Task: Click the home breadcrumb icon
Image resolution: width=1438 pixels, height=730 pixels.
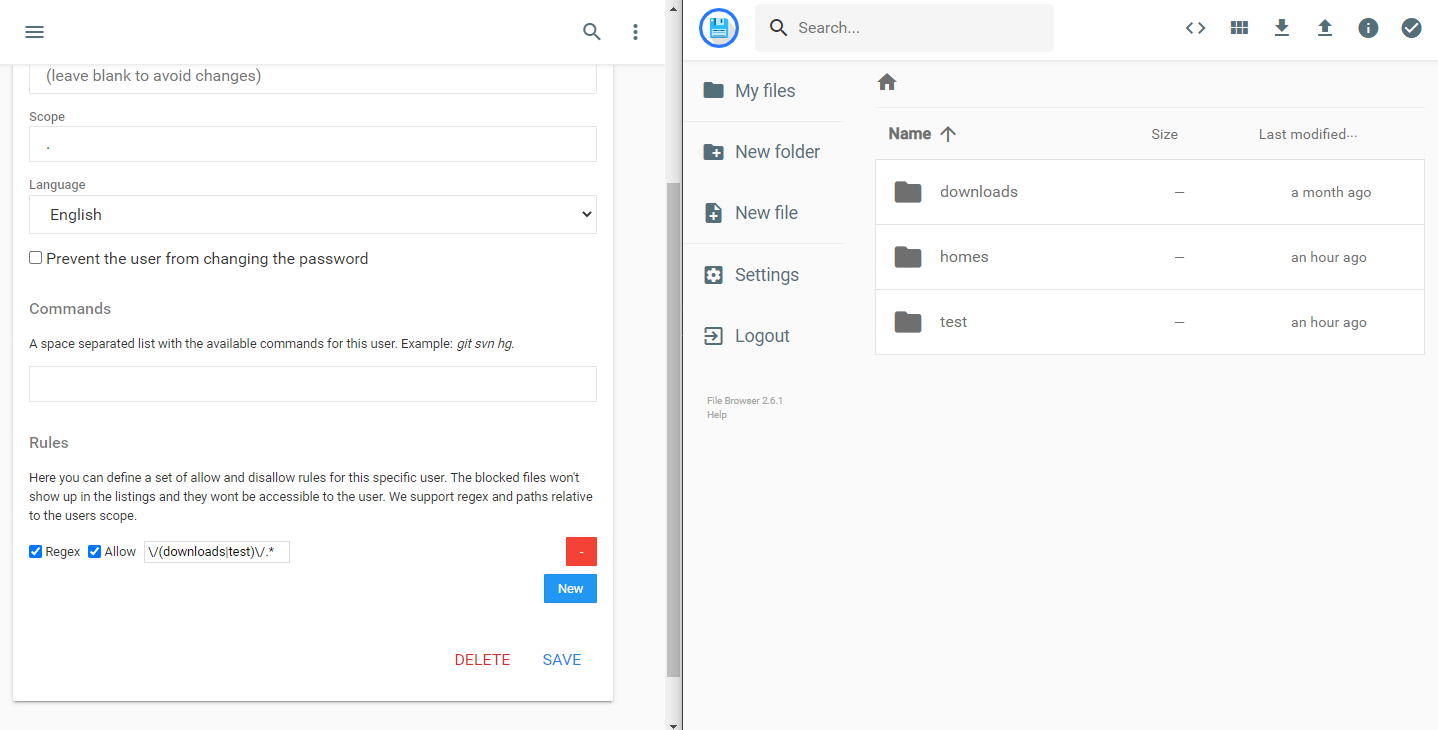Action: point(886,82)
